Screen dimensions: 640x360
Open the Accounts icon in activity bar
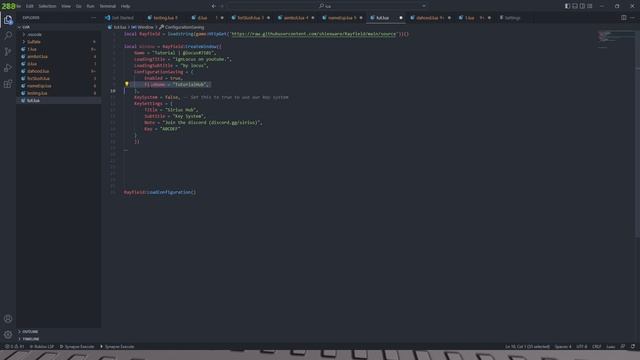(8, 319)
